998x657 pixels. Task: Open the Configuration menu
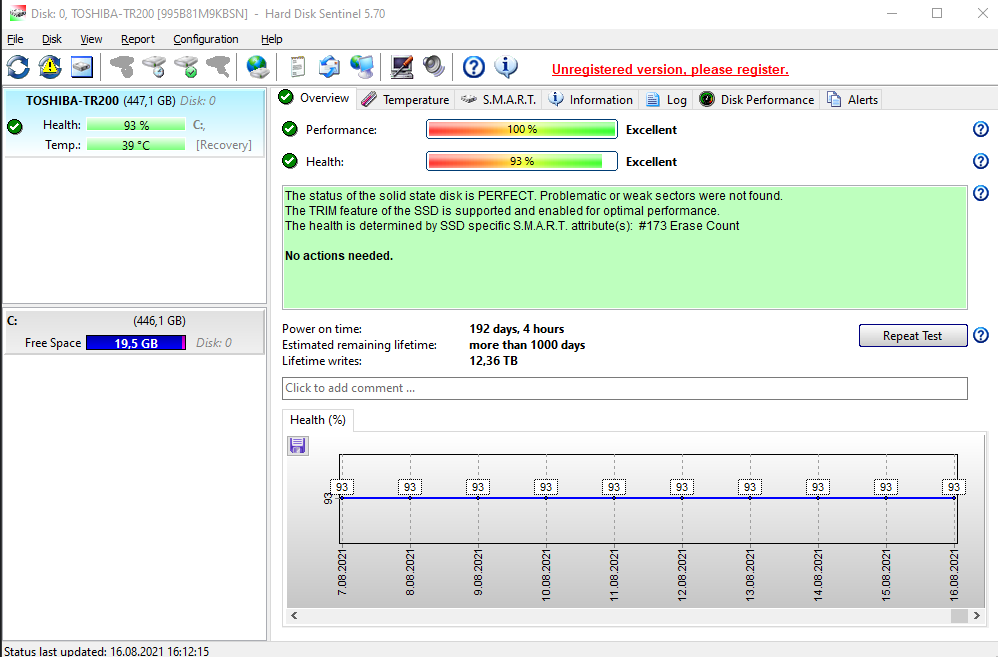(x=206, y=39)
